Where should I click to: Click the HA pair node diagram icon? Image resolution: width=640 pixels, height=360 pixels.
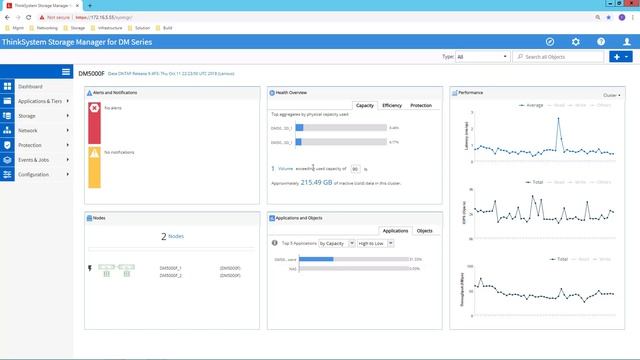click(116, 270)
